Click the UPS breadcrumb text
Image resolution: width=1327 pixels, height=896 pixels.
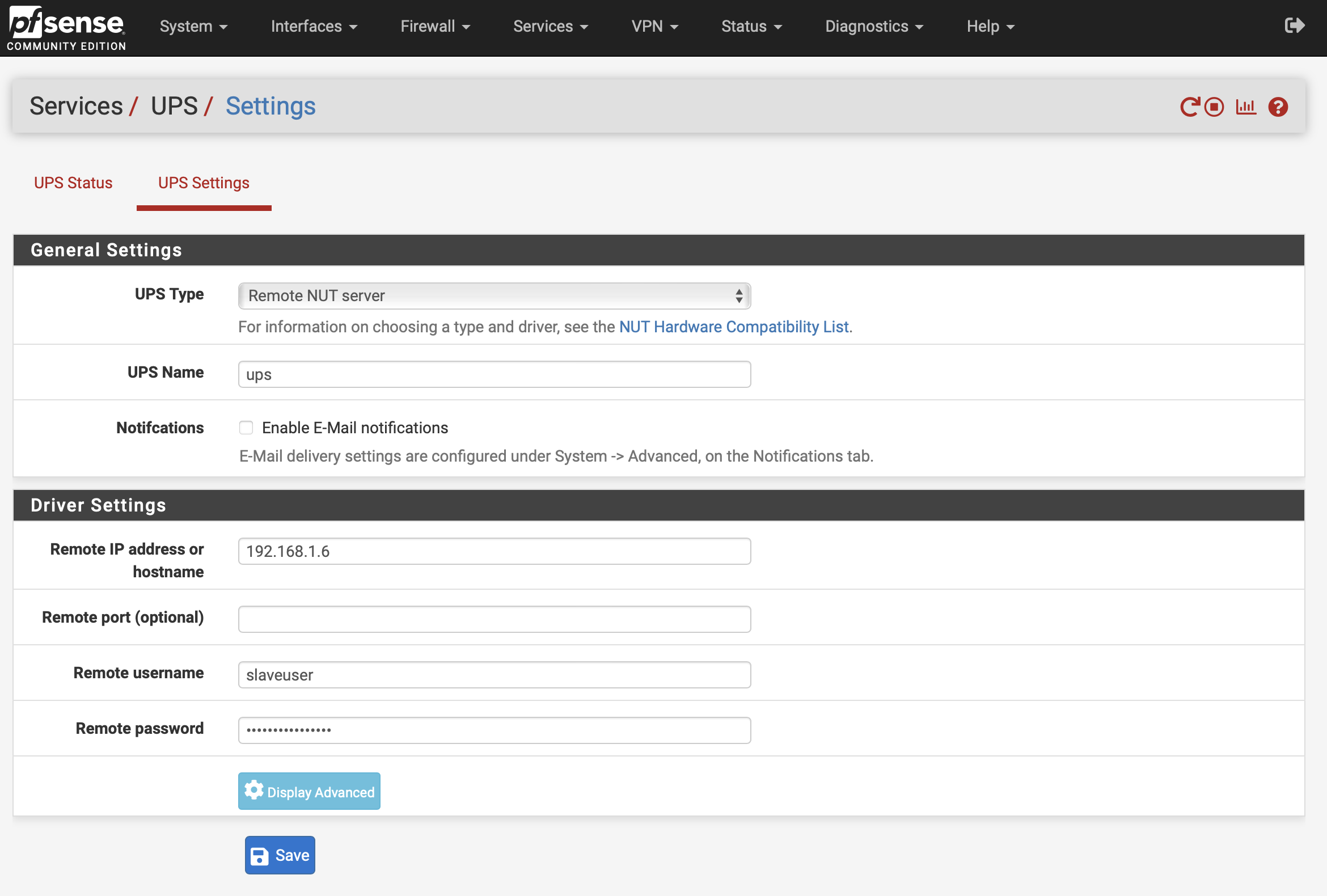pyautogui.click(x=174, y=106)
